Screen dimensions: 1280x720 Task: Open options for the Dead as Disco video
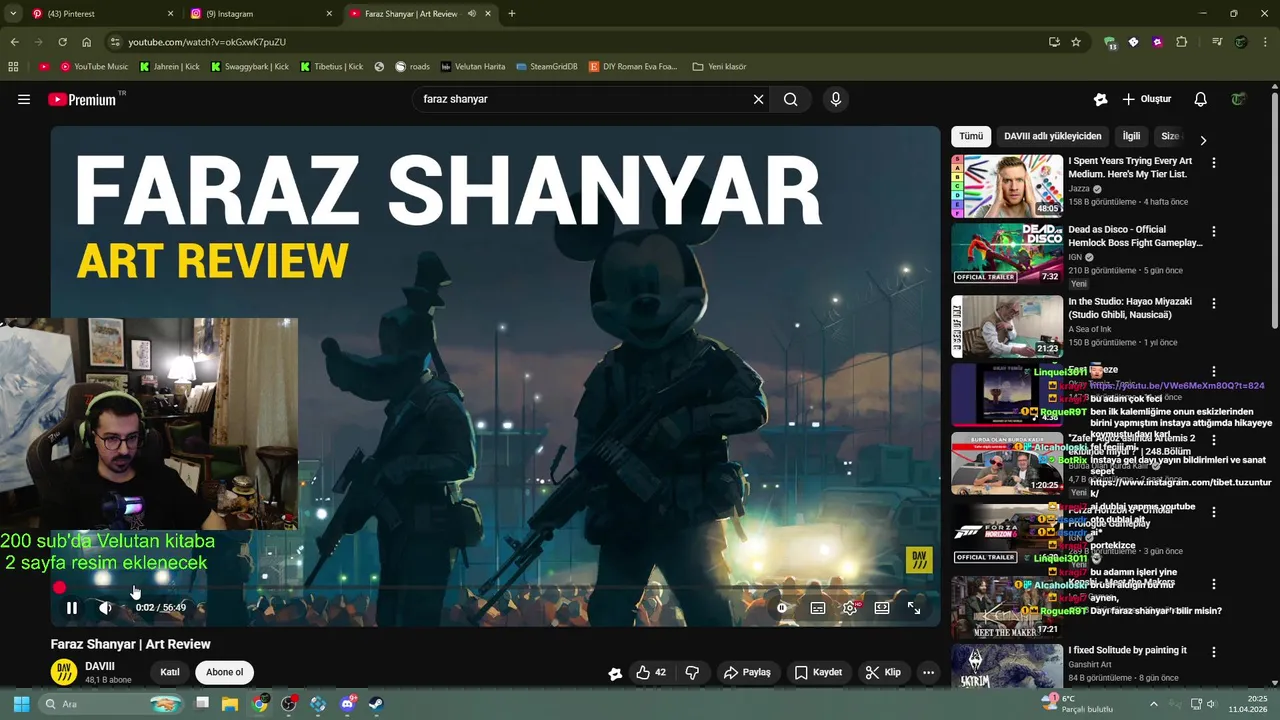[x=1214, y=231]
